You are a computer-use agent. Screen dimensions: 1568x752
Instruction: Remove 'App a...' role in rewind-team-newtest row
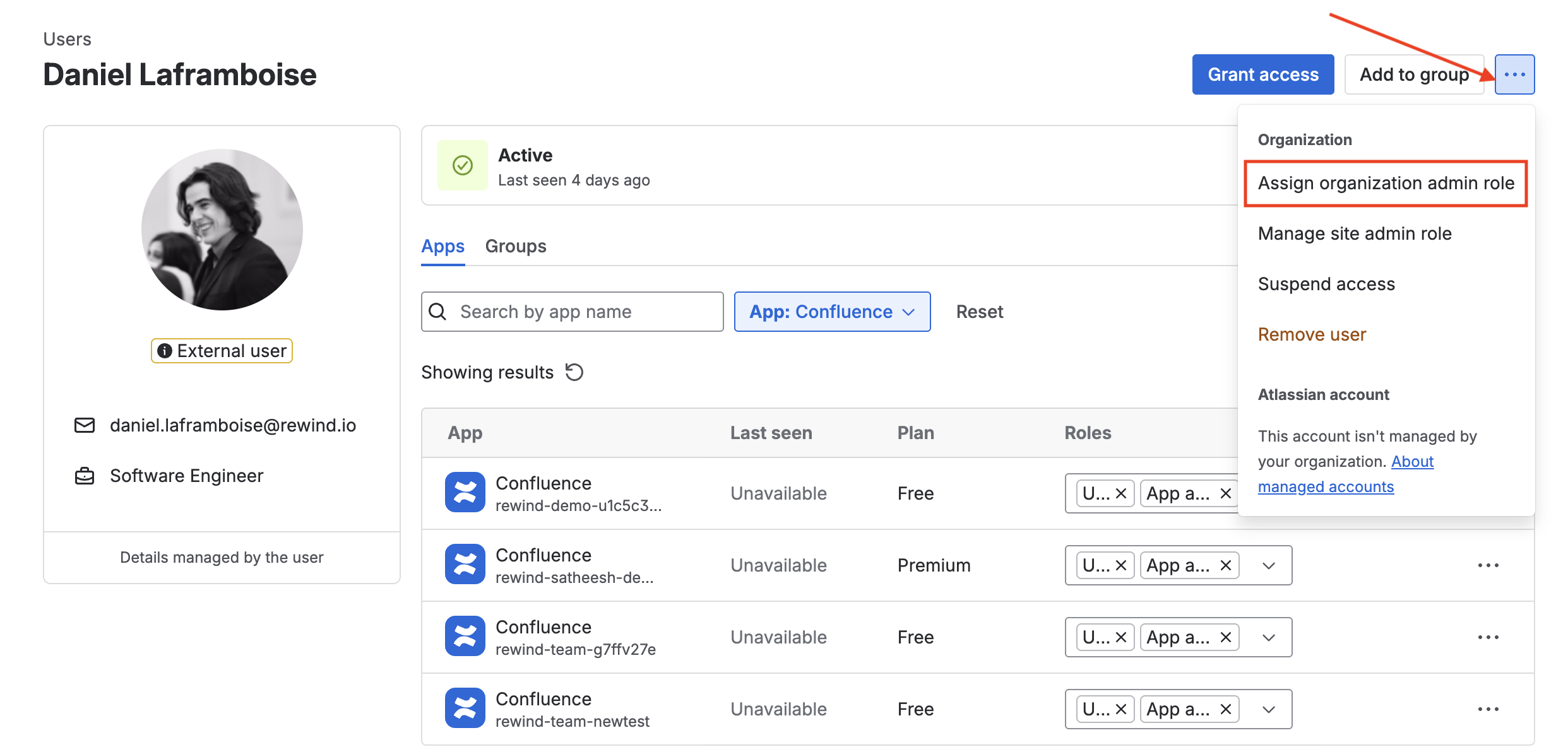click(1226, 709)
